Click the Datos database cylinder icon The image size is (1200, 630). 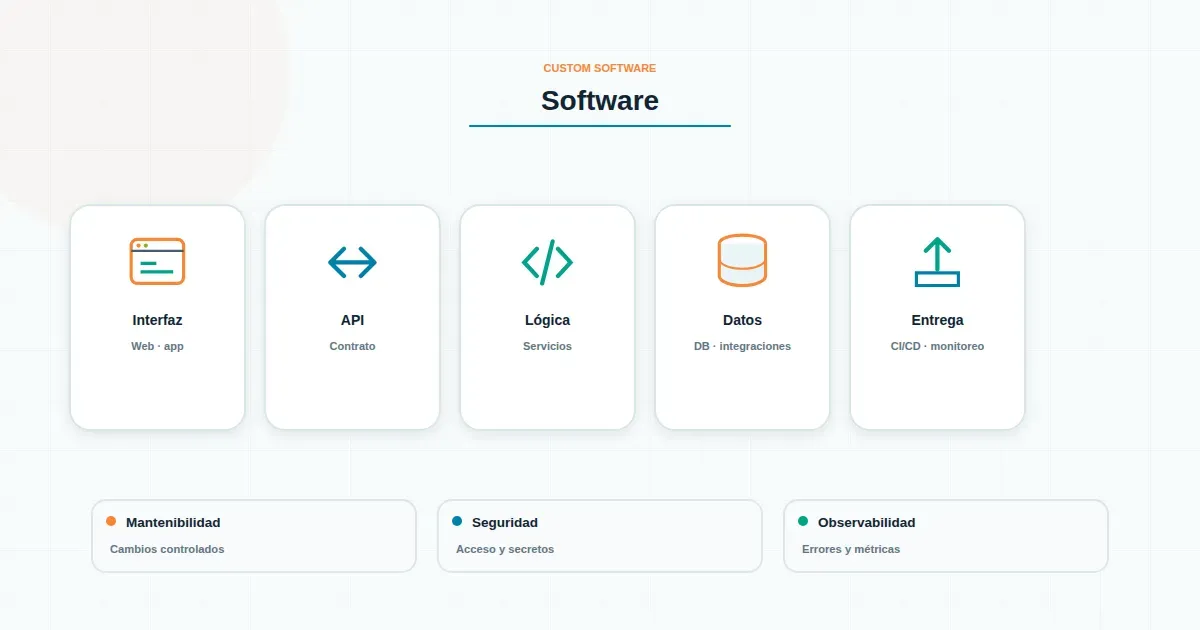tap(742, 260)
